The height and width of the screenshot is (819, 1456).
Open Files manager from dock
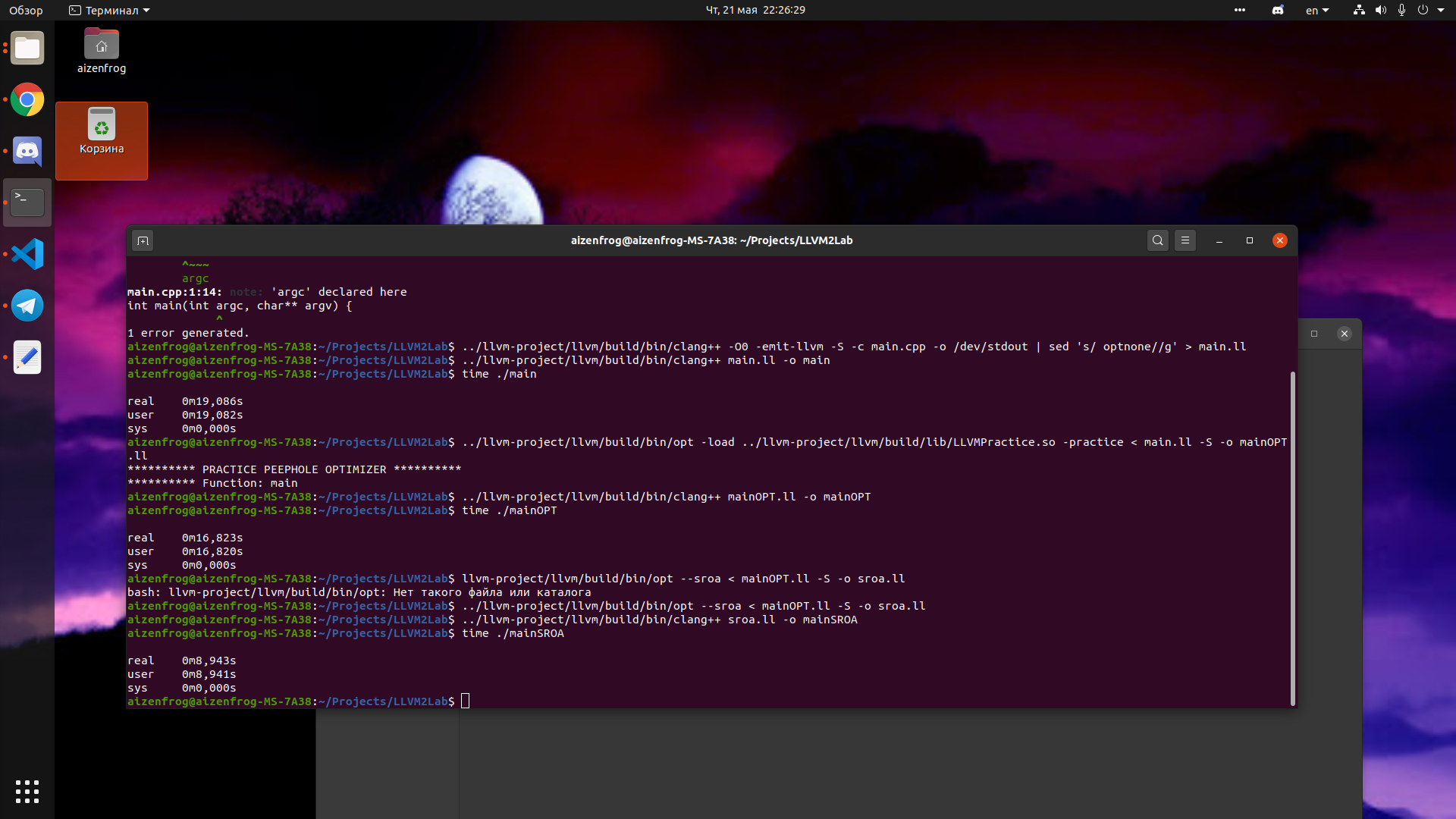pos(27,49)
